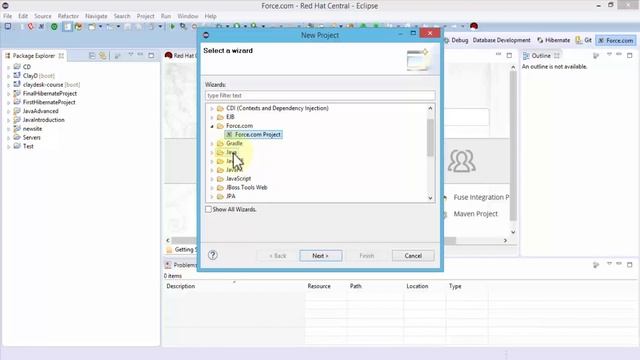Collapse the Force.com wizard category
The width and height of the screenshot is (640, 360).
tap(212, 127)
